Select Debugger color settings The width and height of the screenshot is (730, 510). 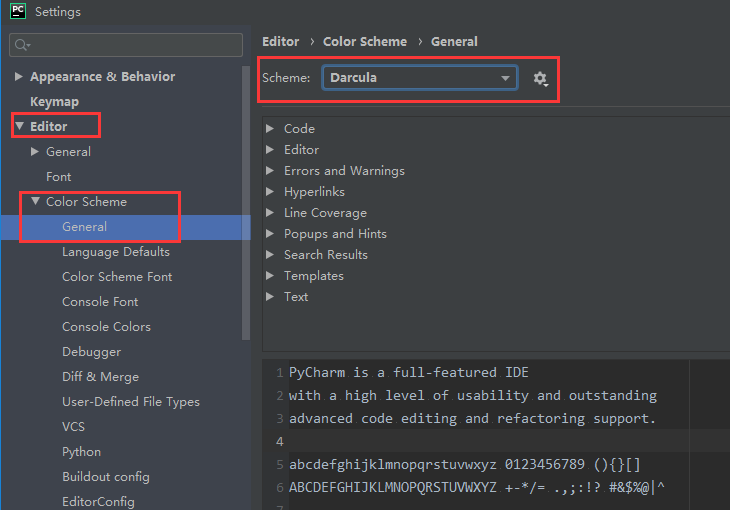click(x=92, y=352)
